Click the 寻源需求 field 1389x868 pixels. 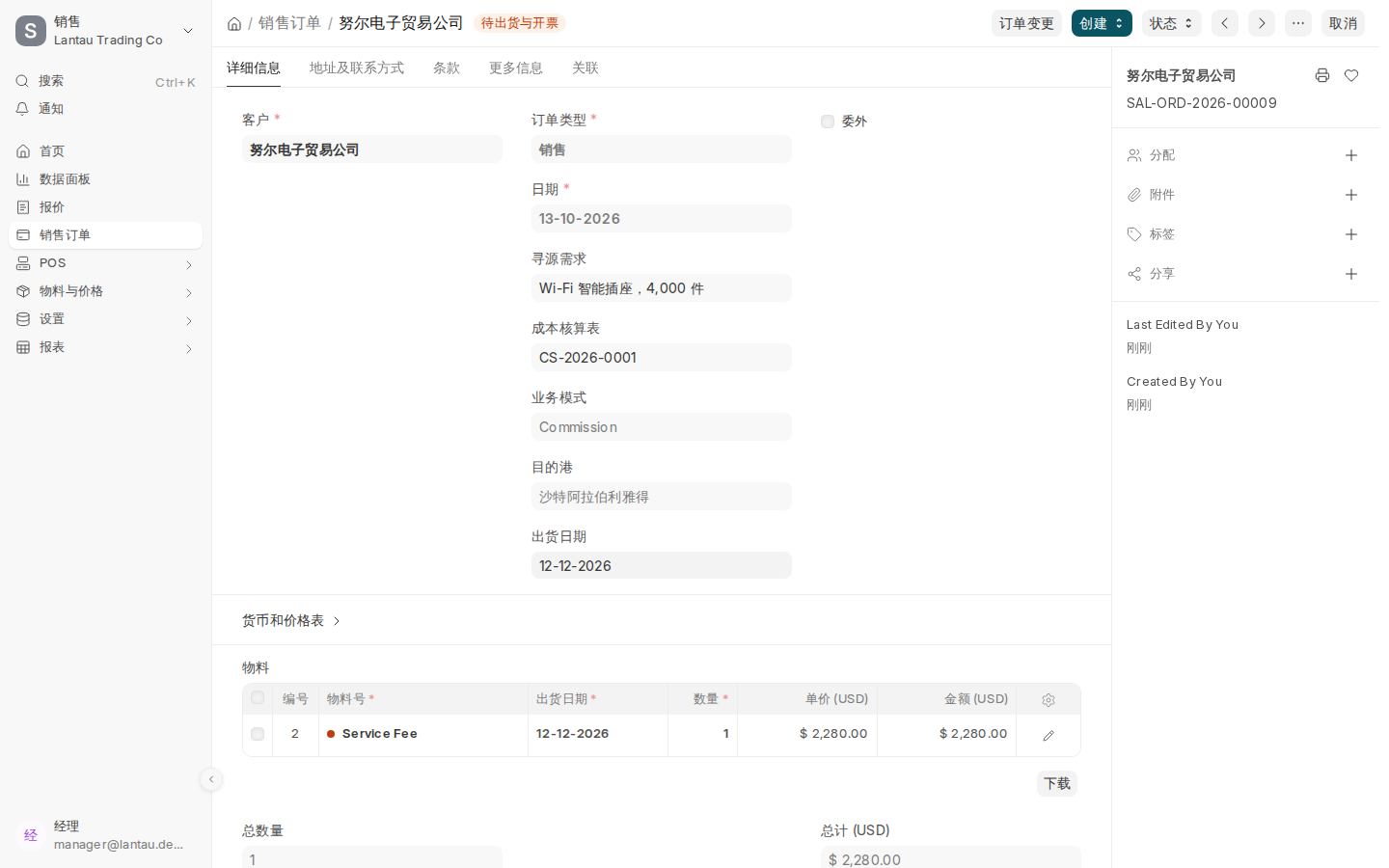click(662, 287)
